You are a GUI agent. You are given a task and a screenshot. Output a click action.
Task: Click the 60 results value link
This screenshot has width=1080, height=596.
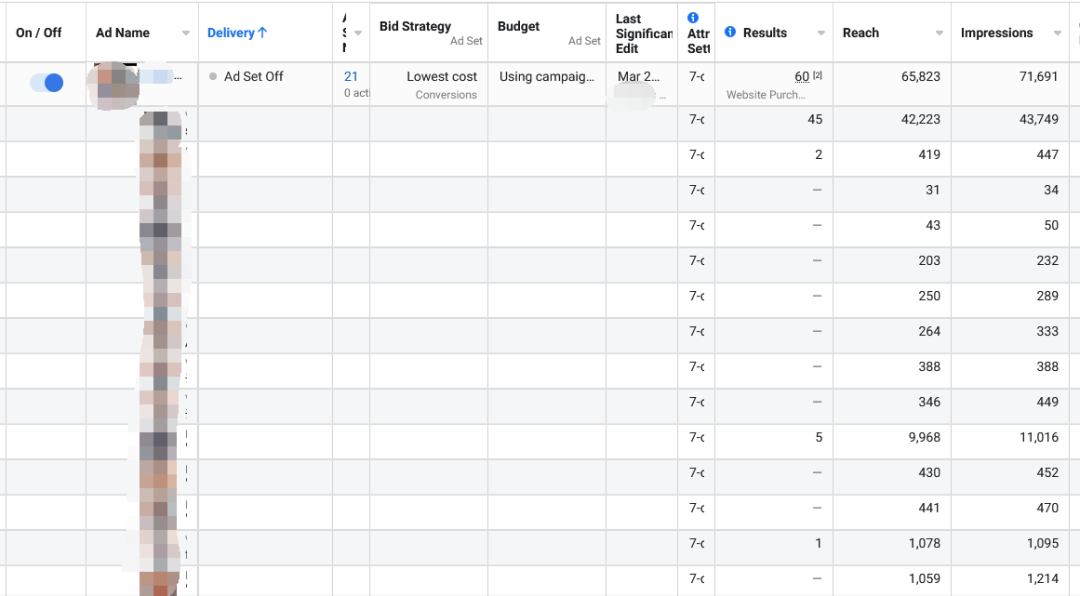802,77
